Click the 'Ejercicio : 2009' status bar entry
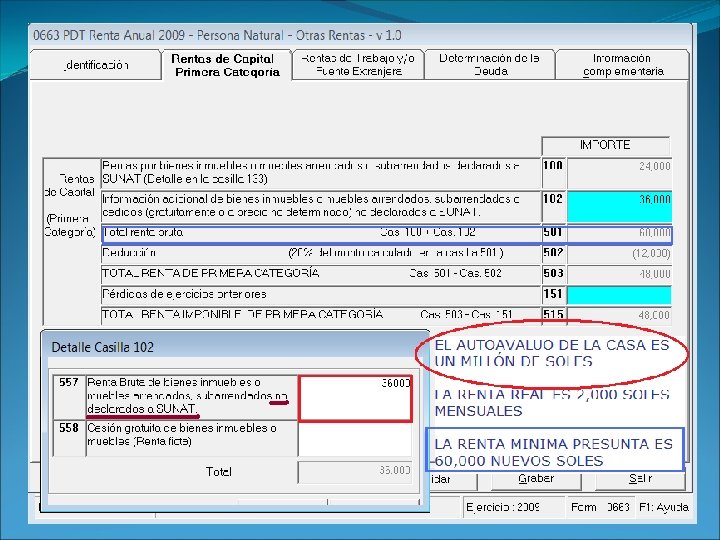This screenshot has height=540, width=720. click(x=503, y=507)
